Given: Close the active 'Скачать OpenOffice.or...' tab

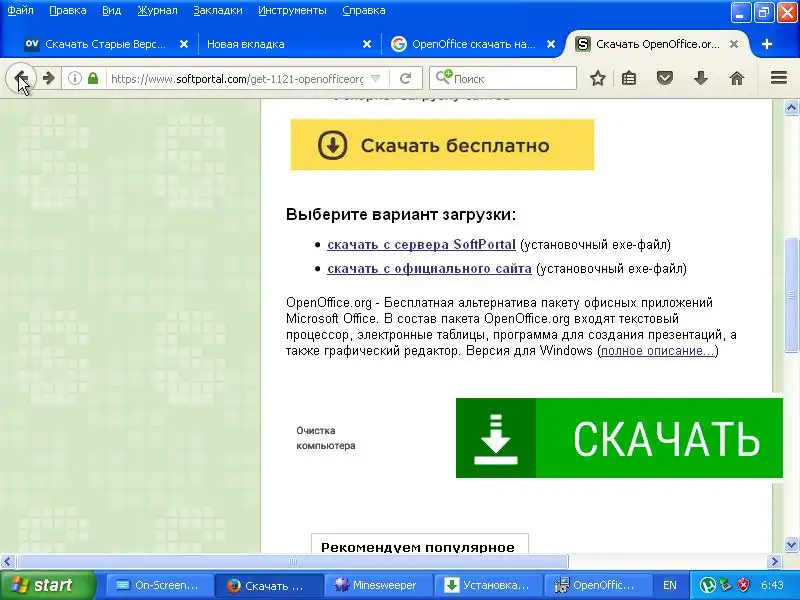Looking at the screenshot, I should click(734, 44).
